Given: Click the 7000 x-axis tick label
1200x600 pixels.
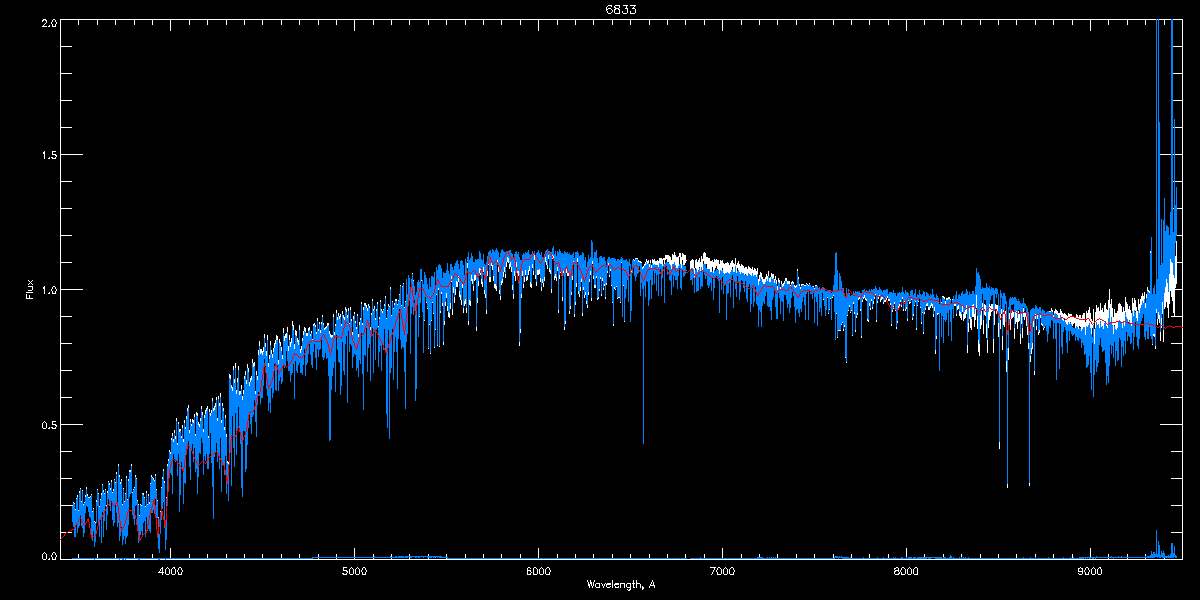Looking at the screenshot, I should tap(722, 572).
